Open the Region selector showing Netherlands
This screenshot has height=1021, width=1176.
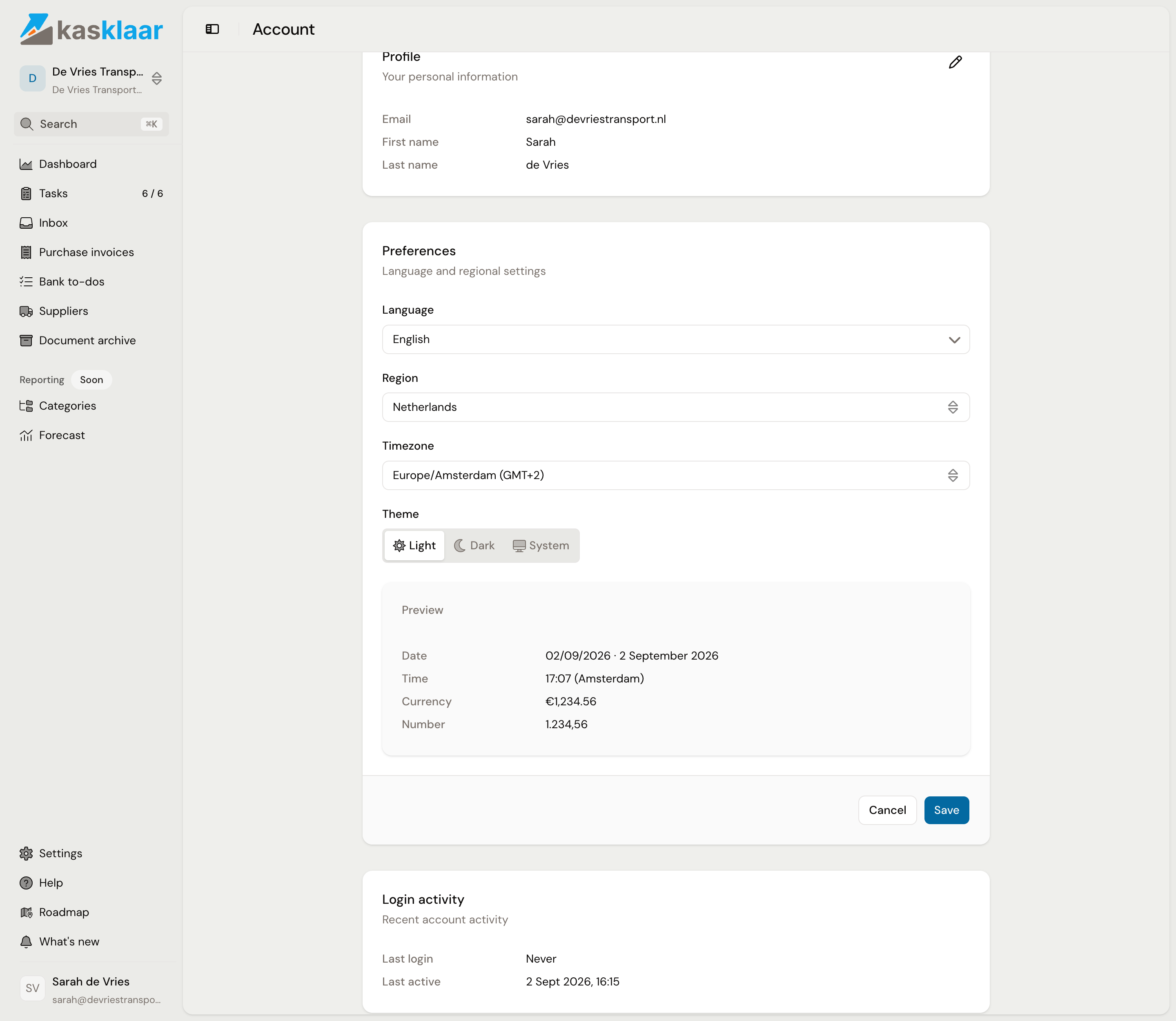(676, 407)
